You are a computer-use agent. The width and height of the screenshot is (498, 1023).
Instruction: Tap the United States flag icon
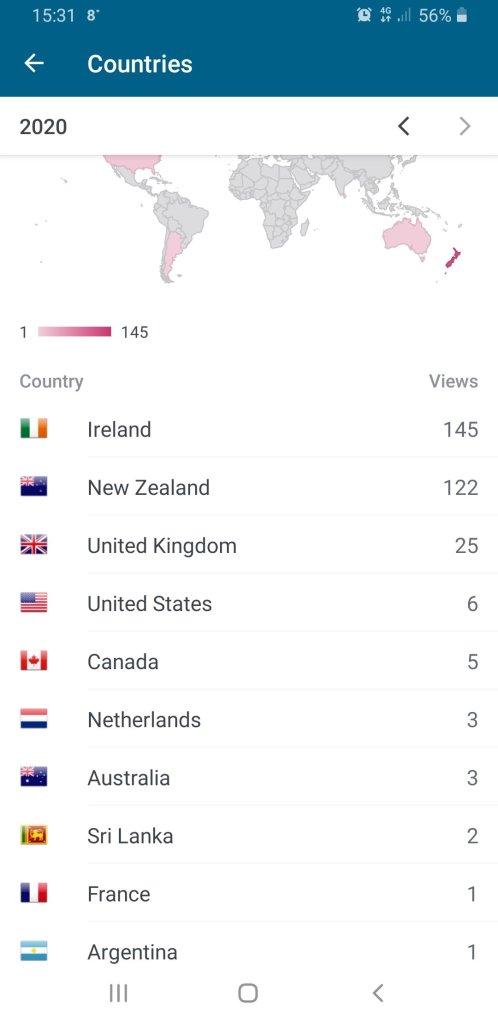tap(33, 603)
